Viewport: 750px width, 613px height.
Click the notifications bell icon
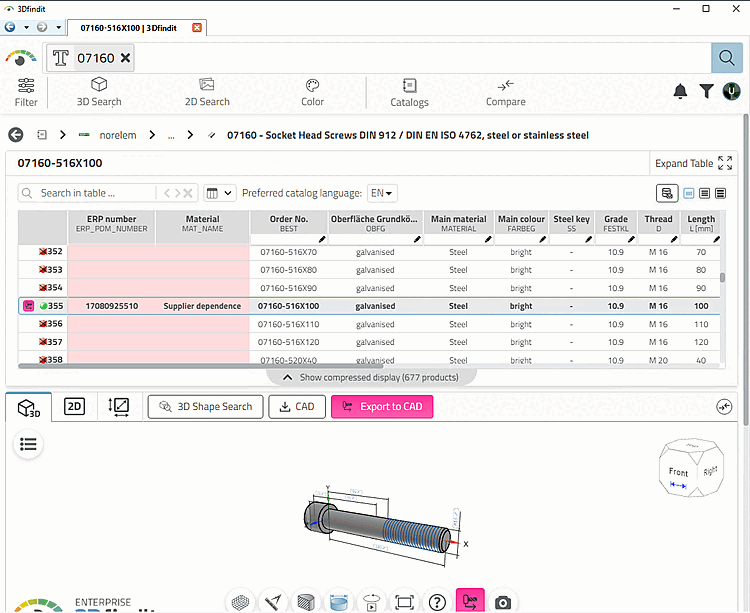(680, 92)
